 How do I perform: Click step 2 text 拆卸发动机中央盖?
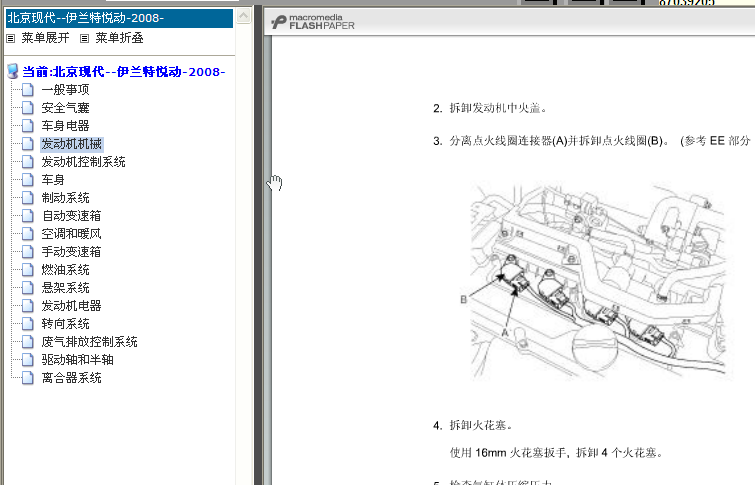[x=498, y=108]
